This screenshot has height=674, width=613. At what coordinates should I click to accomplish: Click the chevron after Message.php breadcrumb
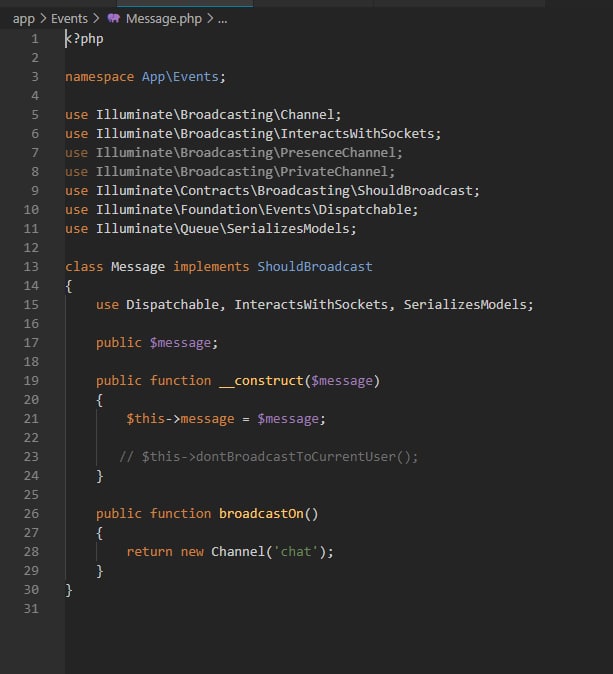[210, 18]
